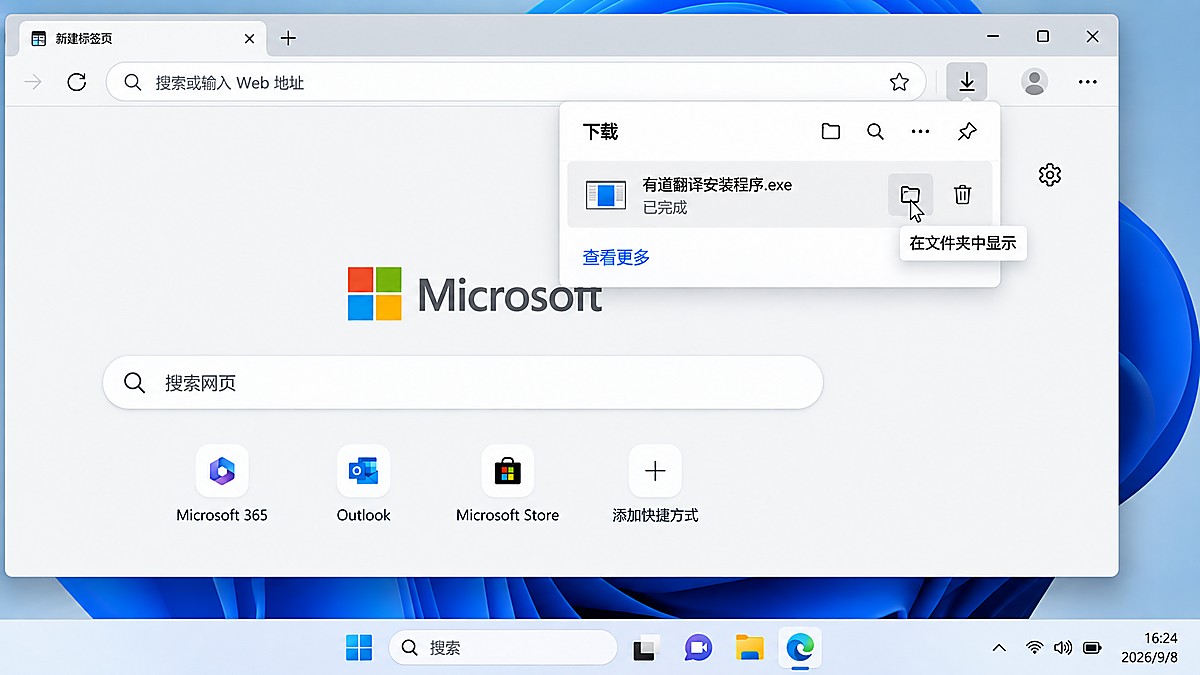1200x675 pixels.
Task: Search downloads with magnifier icon
Action: (x=875, y=131)
